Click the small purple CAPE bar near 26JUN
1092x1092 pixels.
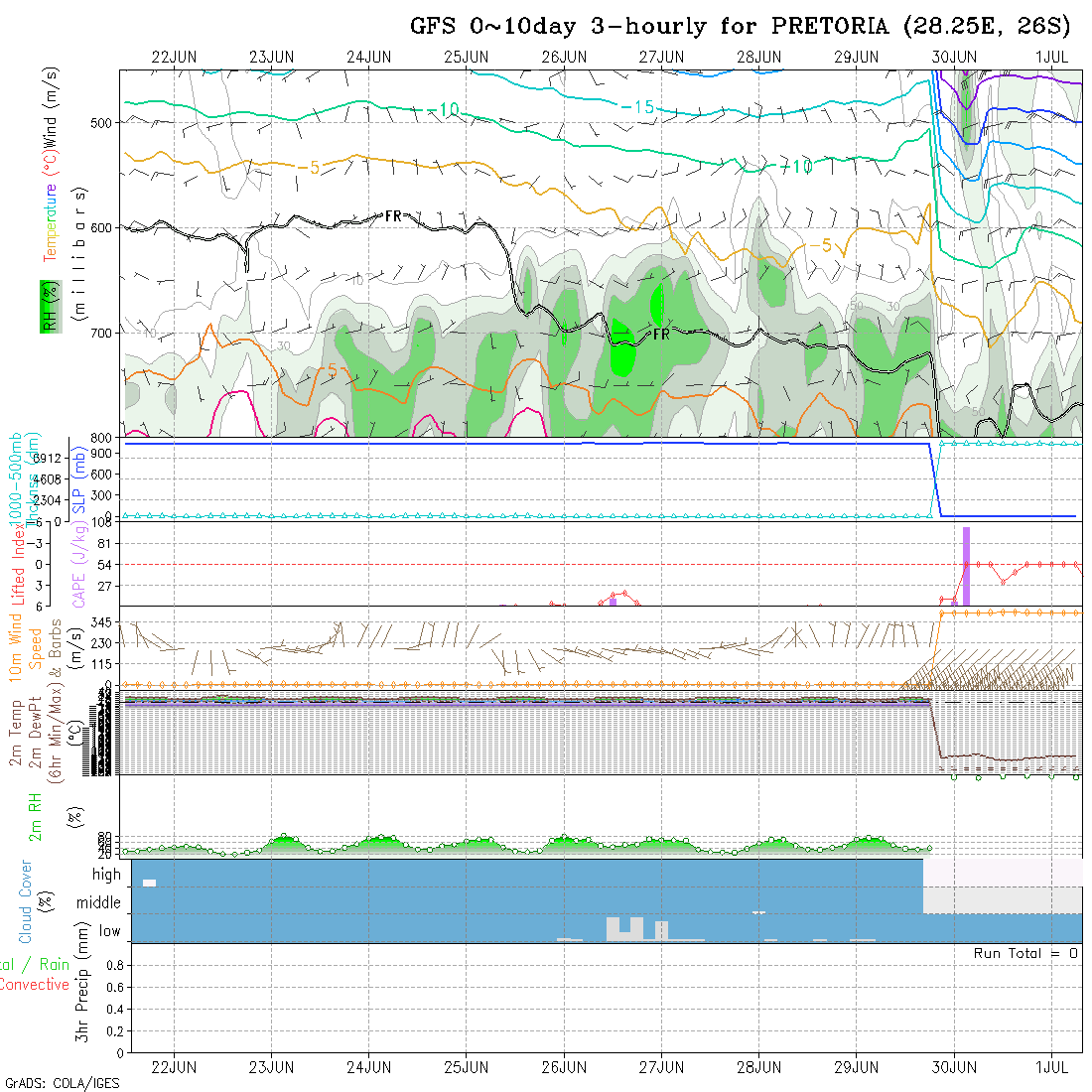click(x=613, y=601)
